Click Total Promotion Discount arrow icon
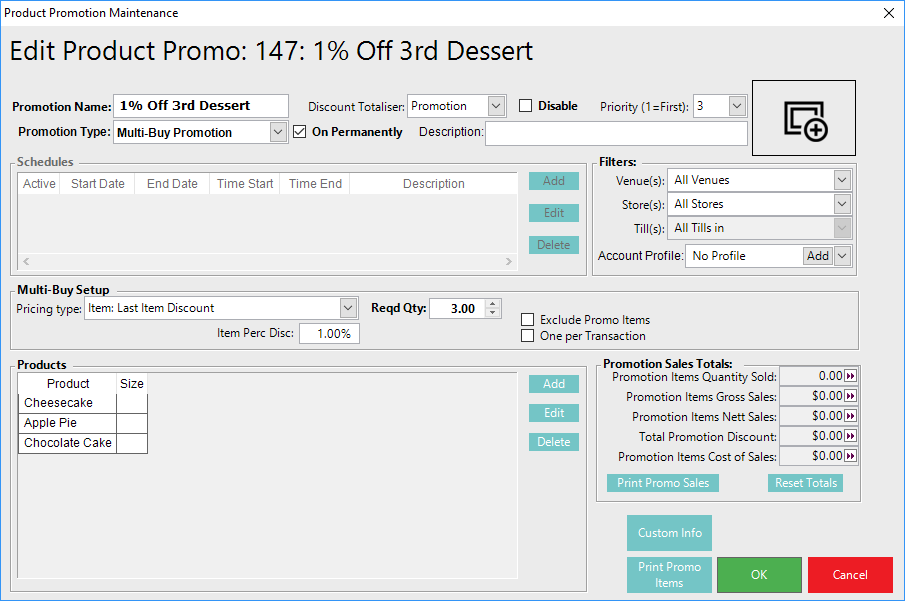 tap(851, 436)
